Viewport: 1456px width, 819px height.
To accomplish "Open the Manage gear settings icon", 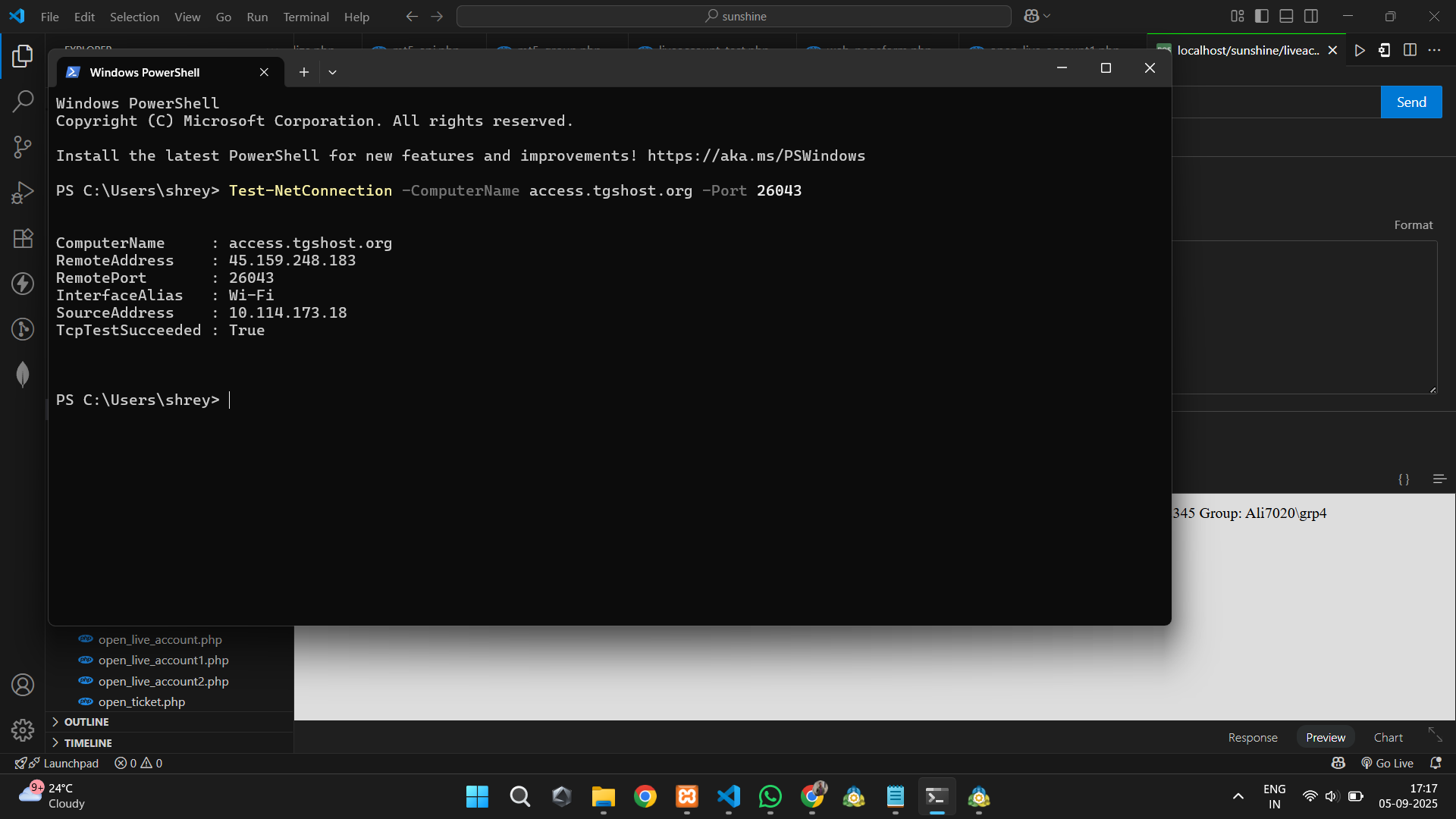I will click(x=23, y=730).
